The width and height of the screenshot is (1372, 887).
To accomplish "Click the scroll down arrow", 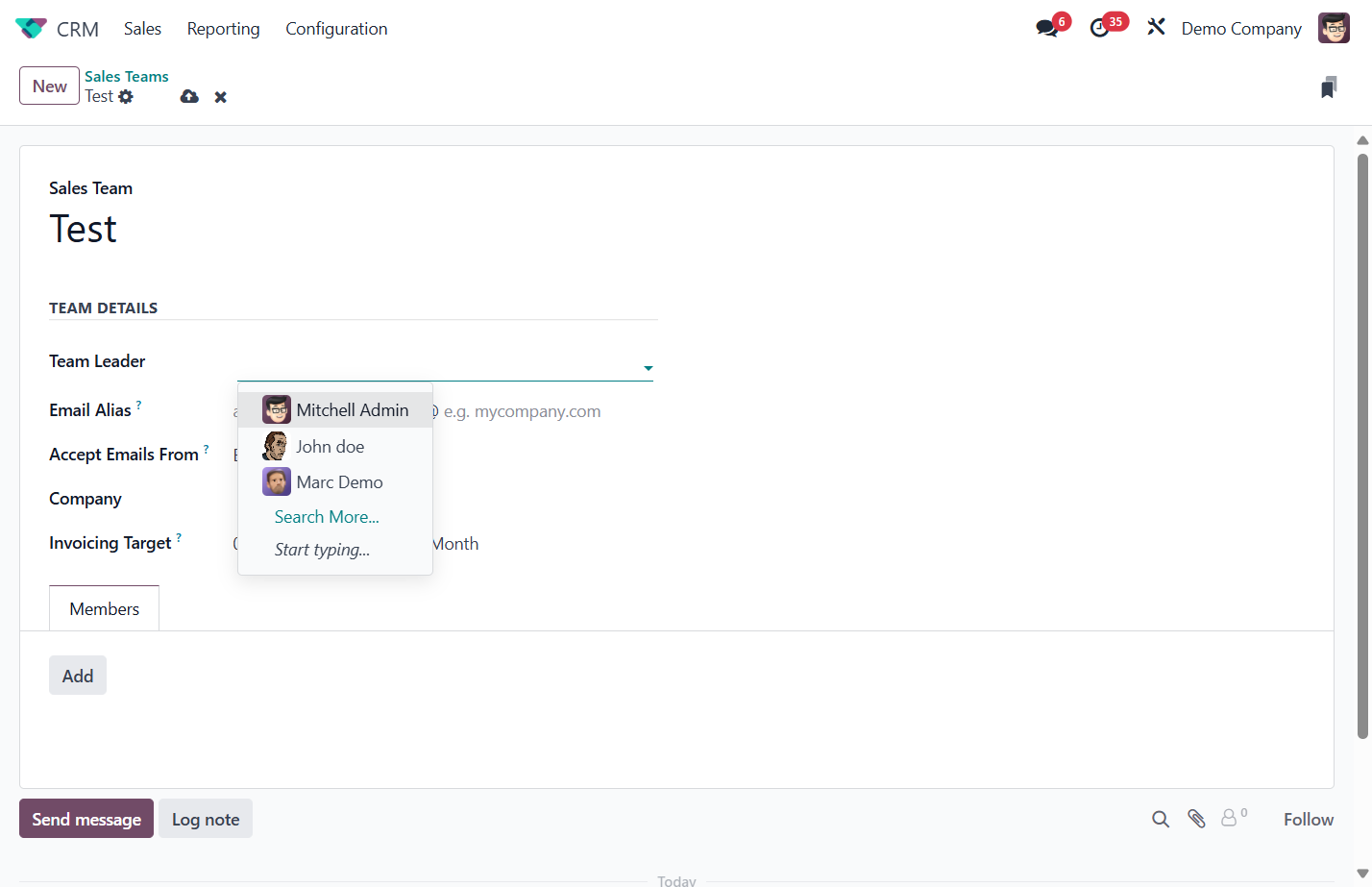I will pos(1362,873).
